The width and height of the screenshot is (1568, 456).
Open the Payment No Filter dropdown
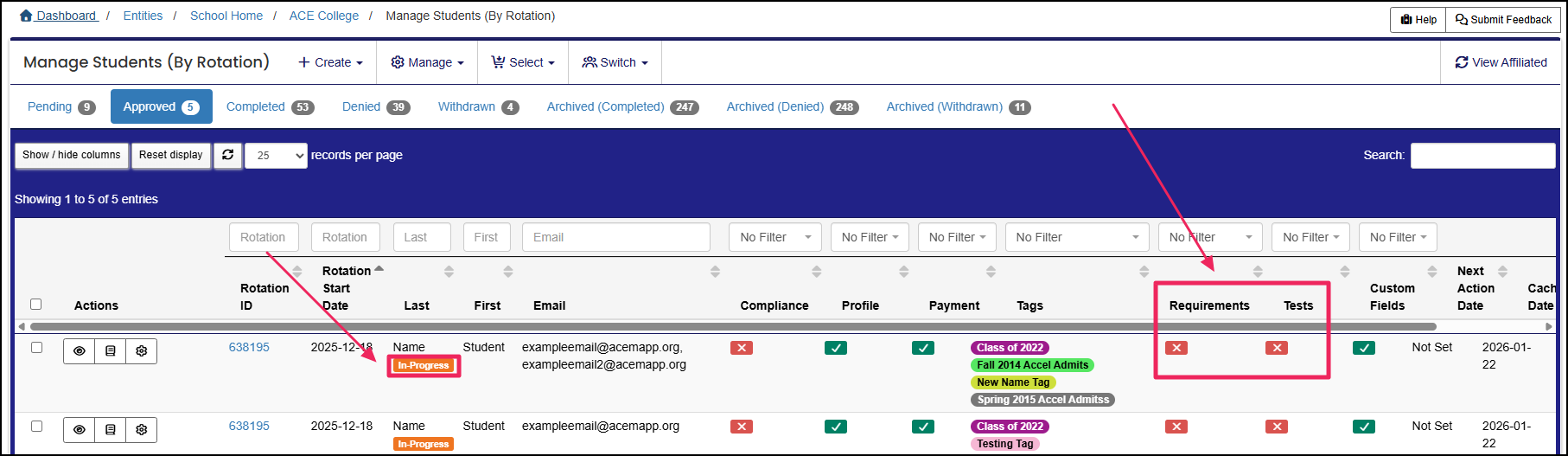[957, 237]
